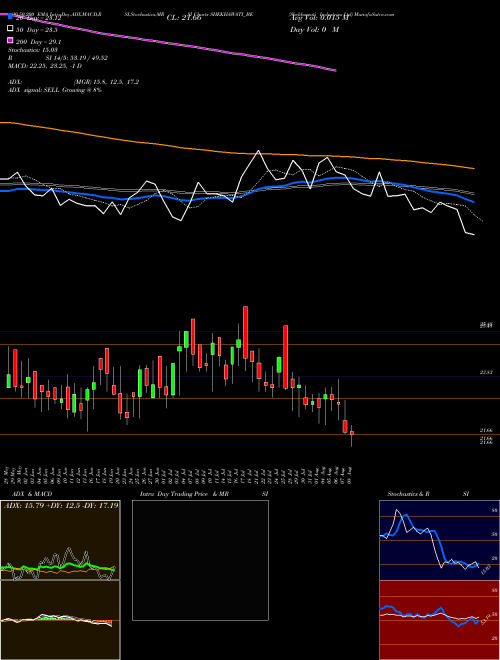The image size is (500, 660).
Task: Click the 'CL: 21.66' closing price label
Action: click(184, 18)
